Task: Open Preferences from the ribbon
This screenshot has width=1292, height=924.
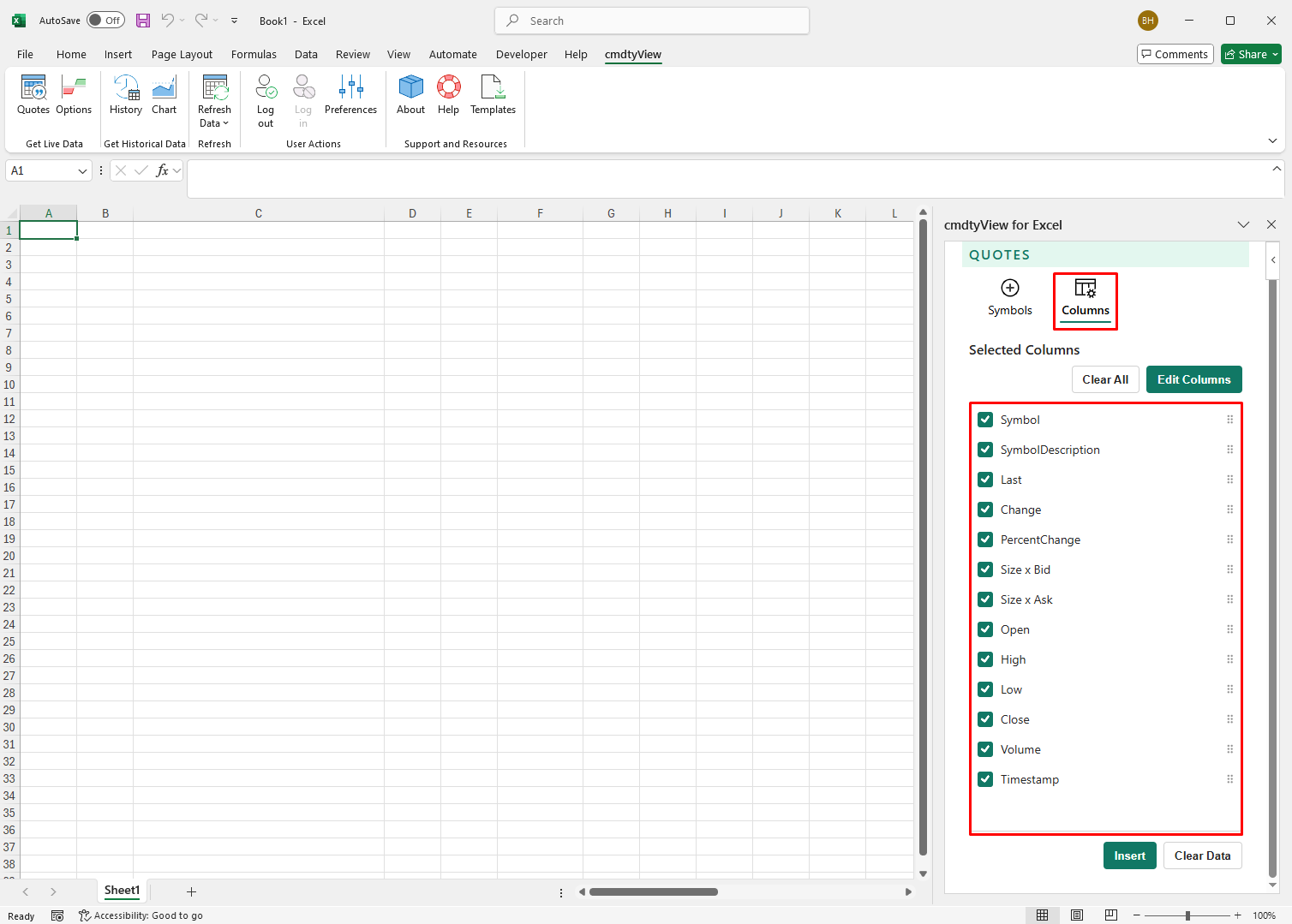Action: (x=350, y=94)
